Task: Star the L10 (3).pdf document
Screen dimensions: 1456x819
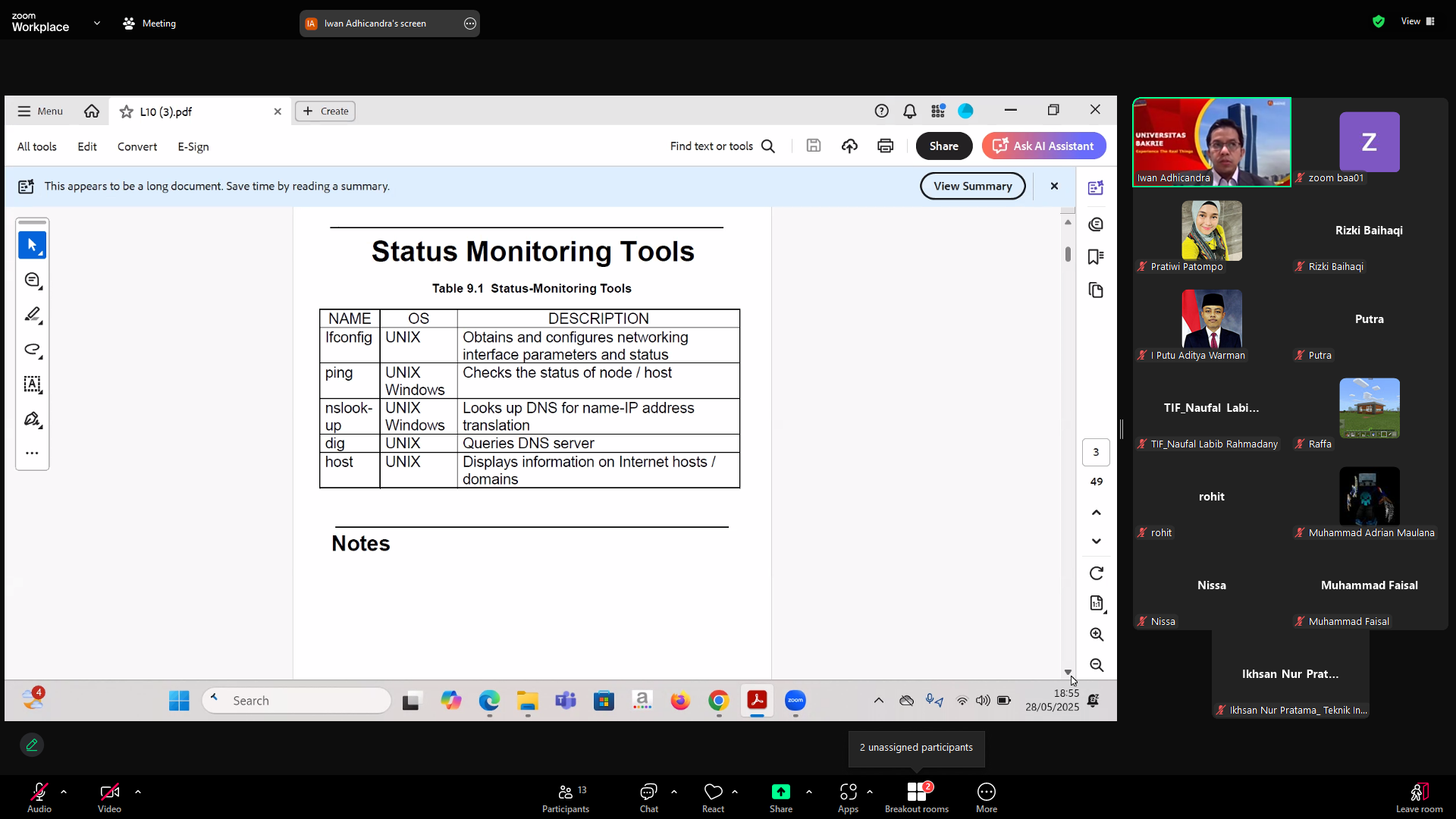Action: pos(127,111)
